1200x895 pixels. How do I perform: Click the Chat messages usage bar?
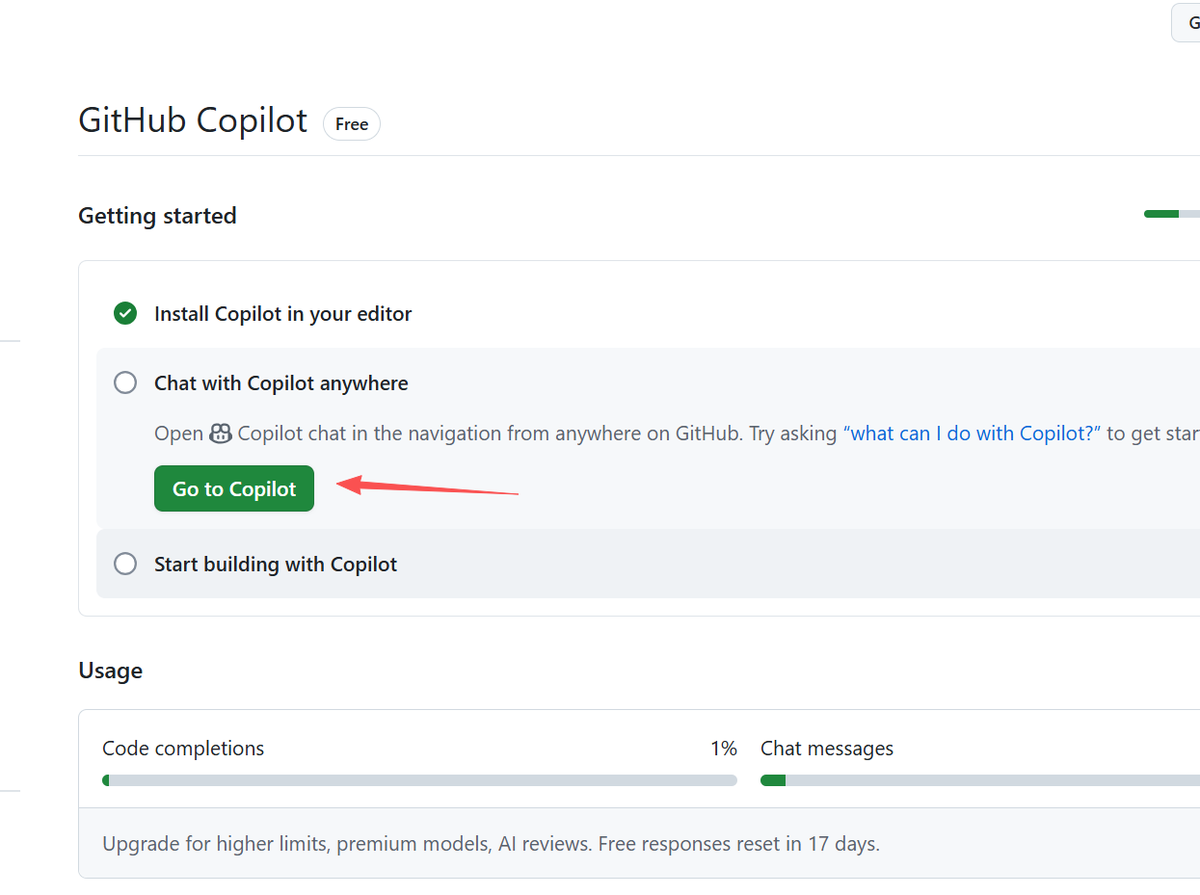point(980,780)
